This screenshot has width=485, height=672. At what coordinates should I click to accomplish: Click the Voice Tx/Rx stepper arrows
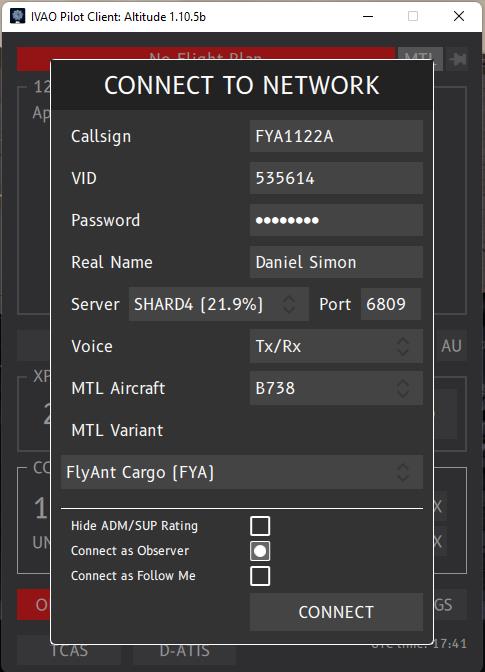coord(403,346)
